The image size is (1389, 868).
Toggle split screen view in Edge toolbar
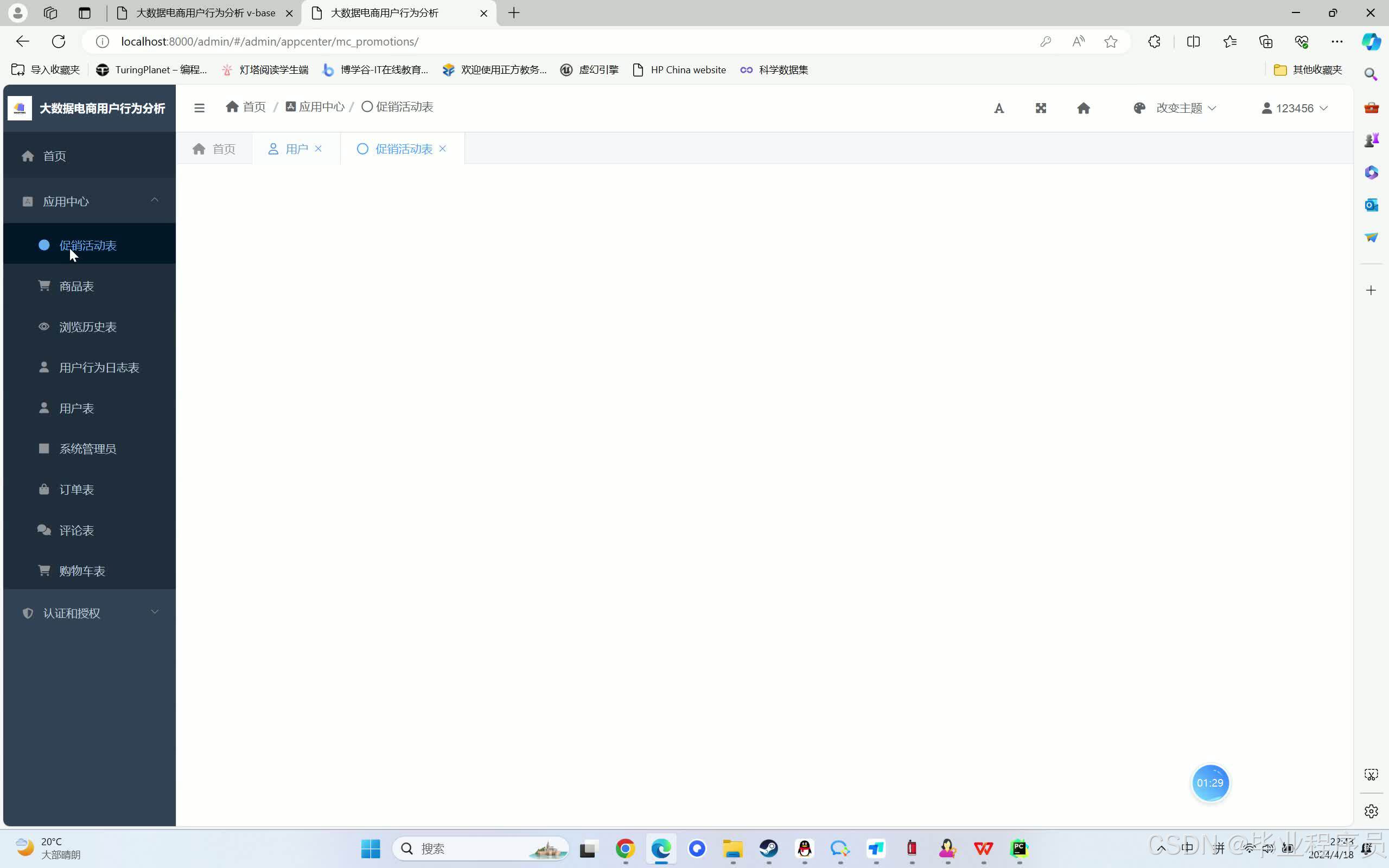[1193, 41]
